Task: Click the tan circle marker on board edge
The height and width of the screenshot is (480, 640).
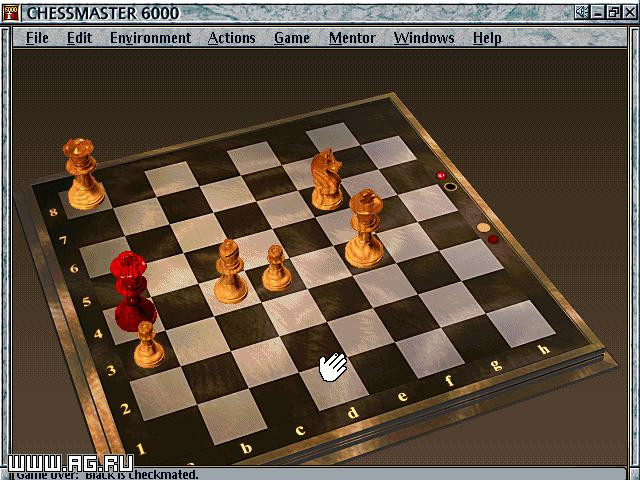Action: (484, 227)
